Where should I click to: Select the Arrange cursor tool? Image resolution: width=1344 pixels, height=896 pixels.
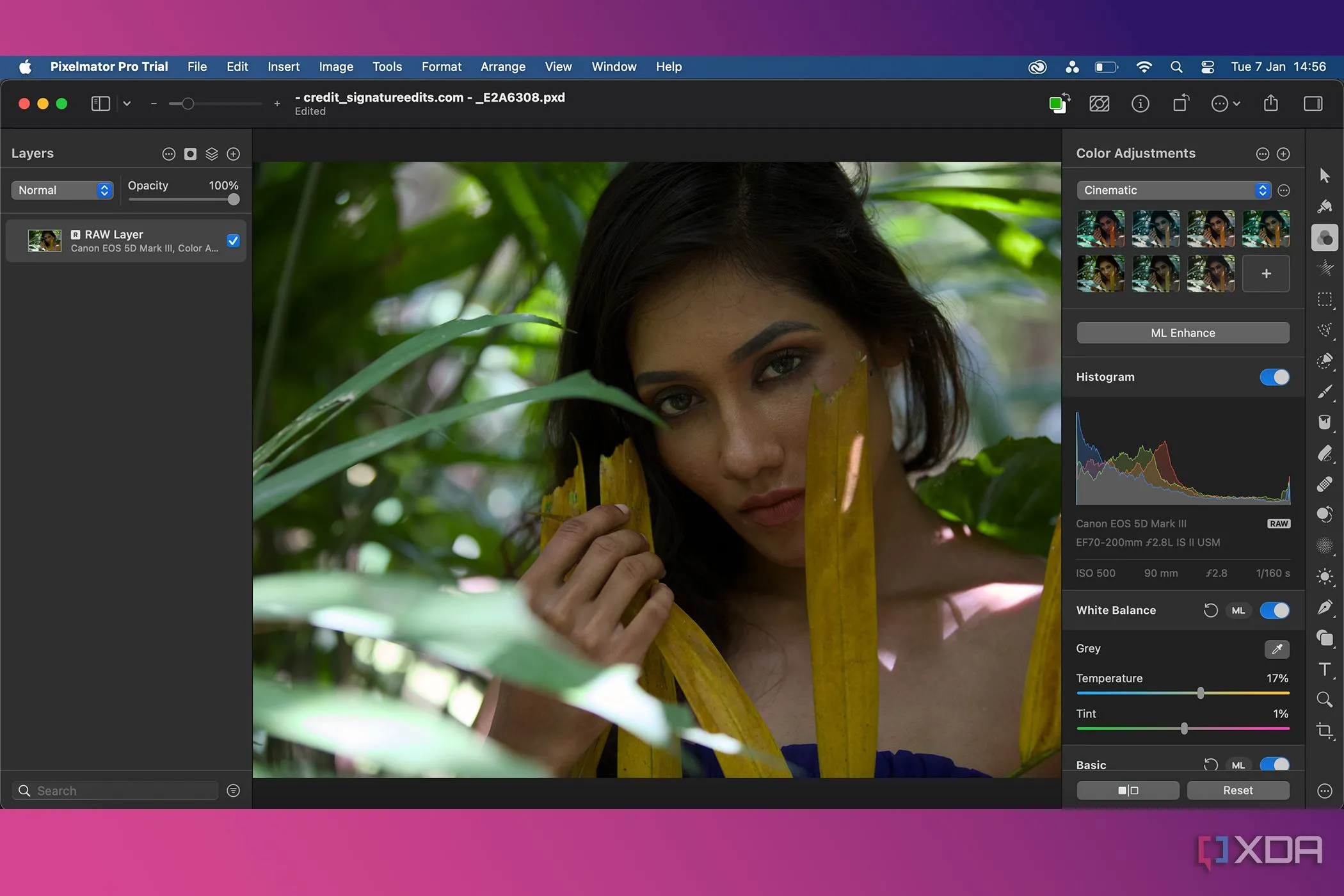point(1324,175)
